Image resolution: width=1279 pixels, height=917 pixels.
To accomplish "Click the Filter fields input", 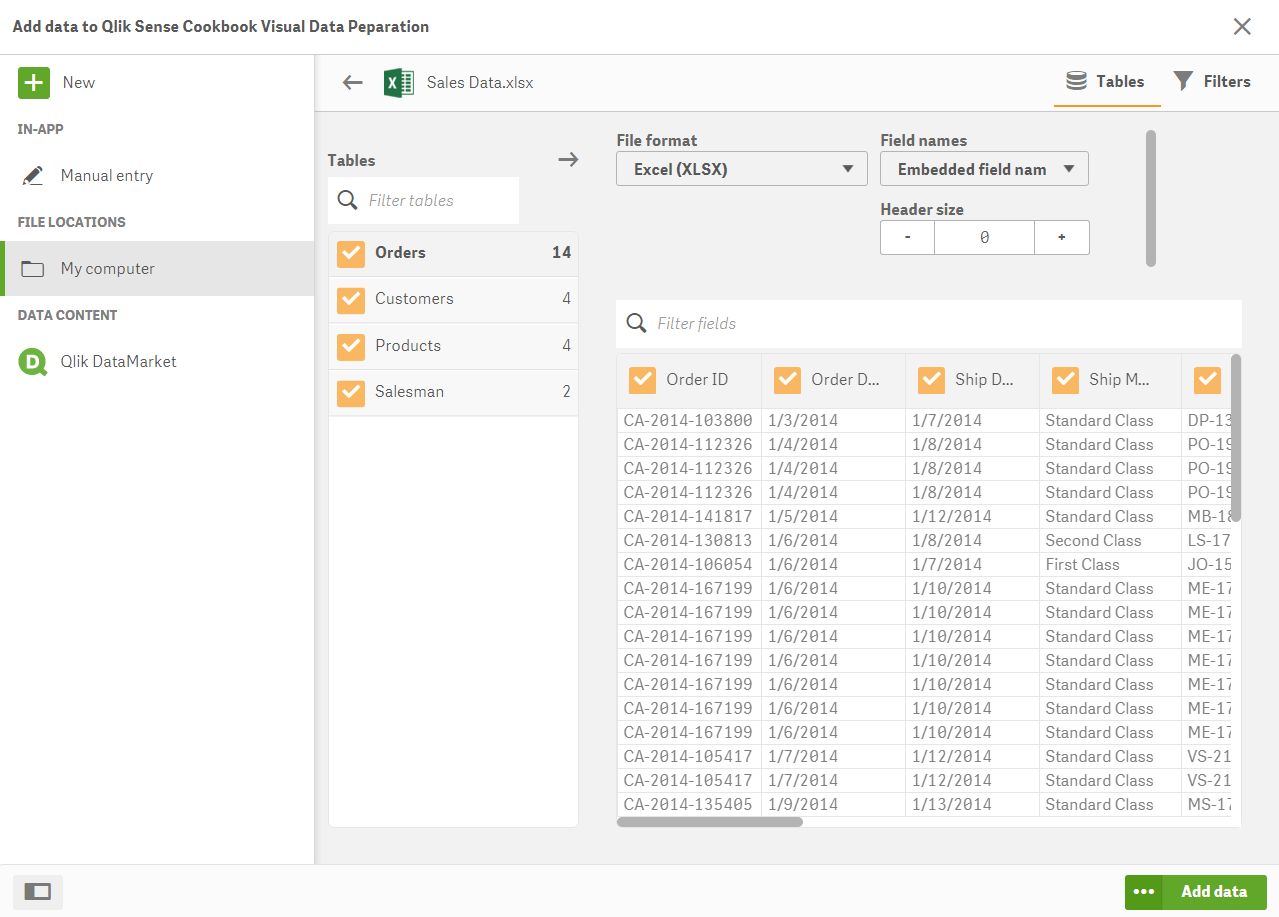I will [929, 323].
